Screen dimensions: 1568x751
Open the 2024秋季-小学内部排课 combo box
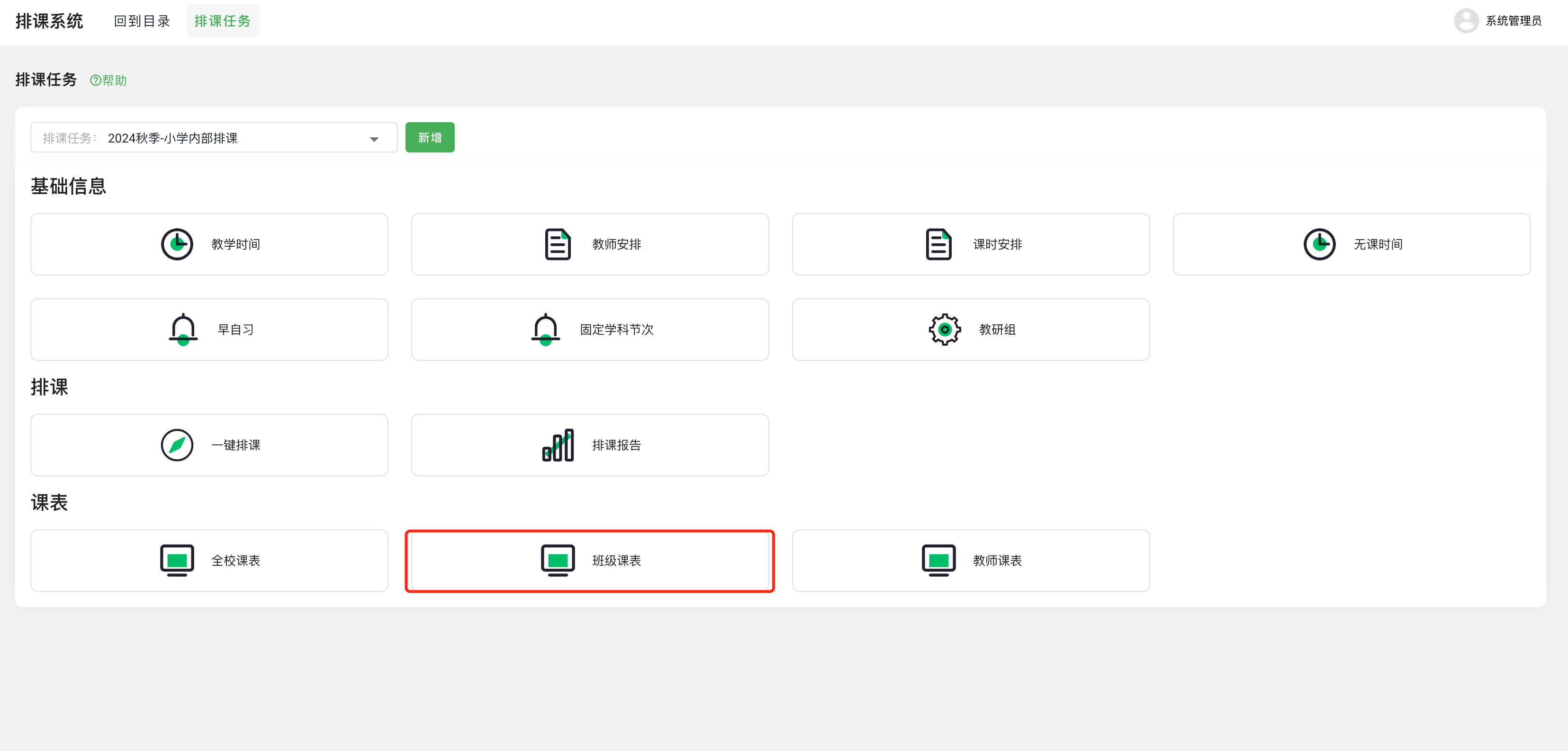coord(213,137)
